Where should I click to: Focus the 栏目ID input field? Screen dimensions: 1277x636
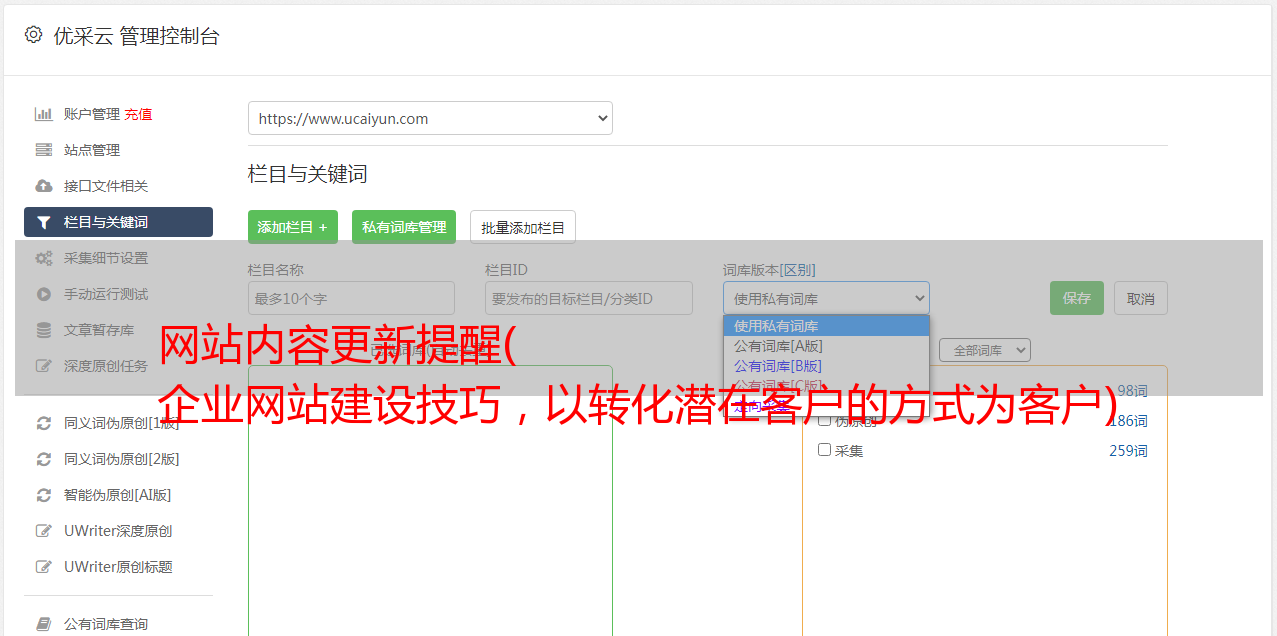(x=589, y=298)
